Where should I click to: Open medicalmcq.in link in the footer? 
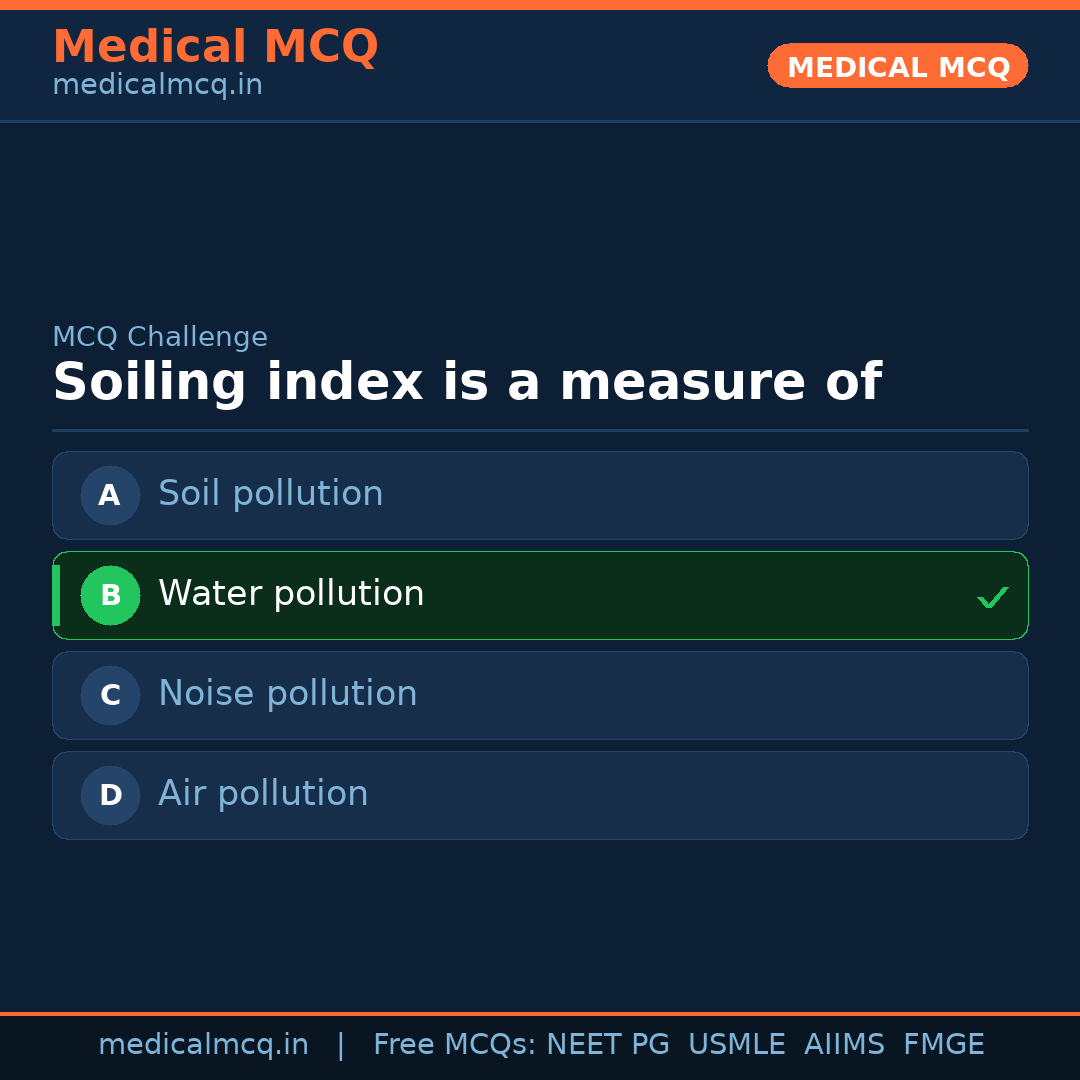click(x=203, y=1045)
